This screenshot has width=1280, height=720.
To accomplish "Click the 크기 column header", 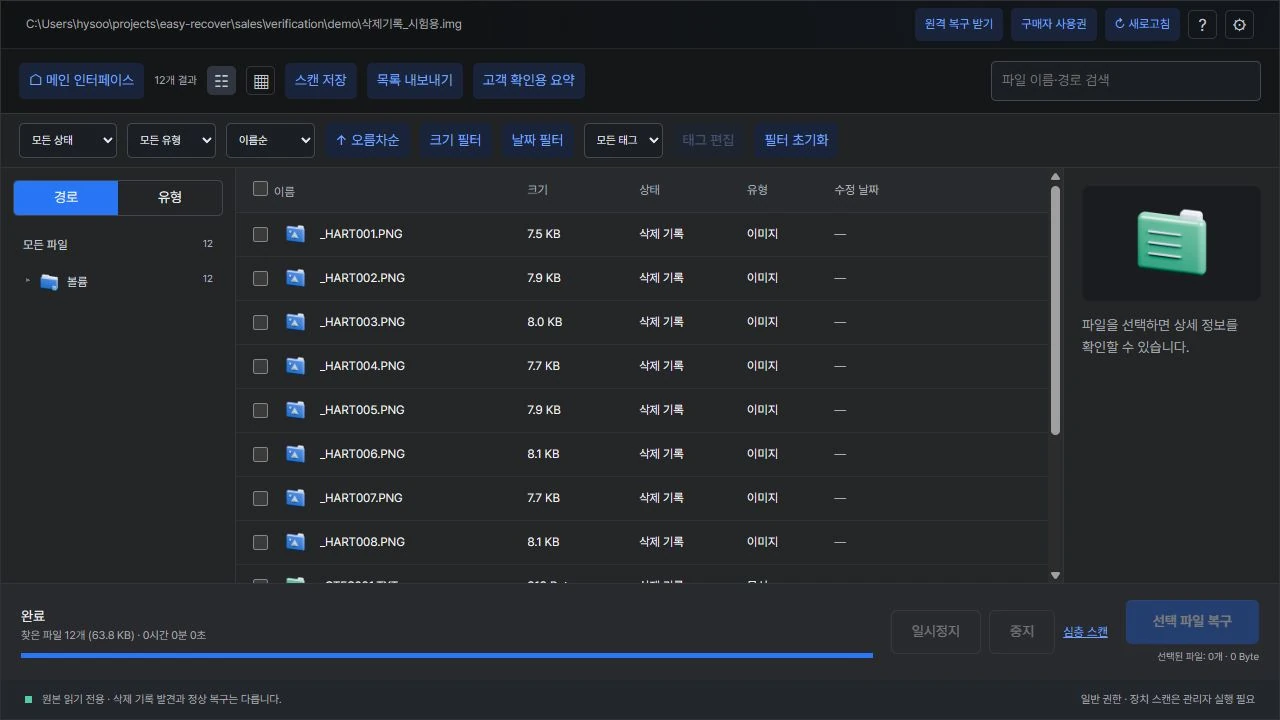I will tap(537, 190).
